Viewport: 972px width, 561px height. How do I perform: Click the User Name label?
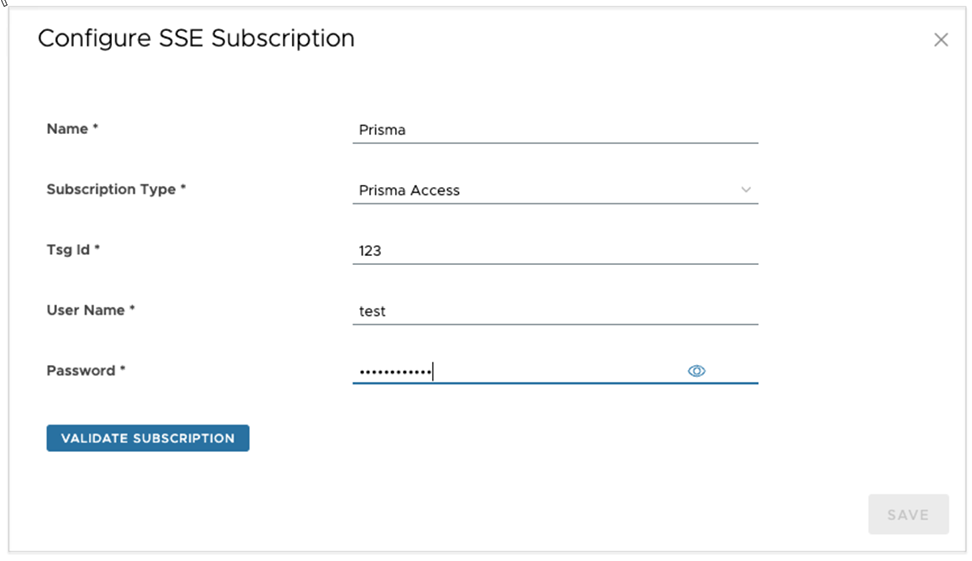(x=85, y=310)
